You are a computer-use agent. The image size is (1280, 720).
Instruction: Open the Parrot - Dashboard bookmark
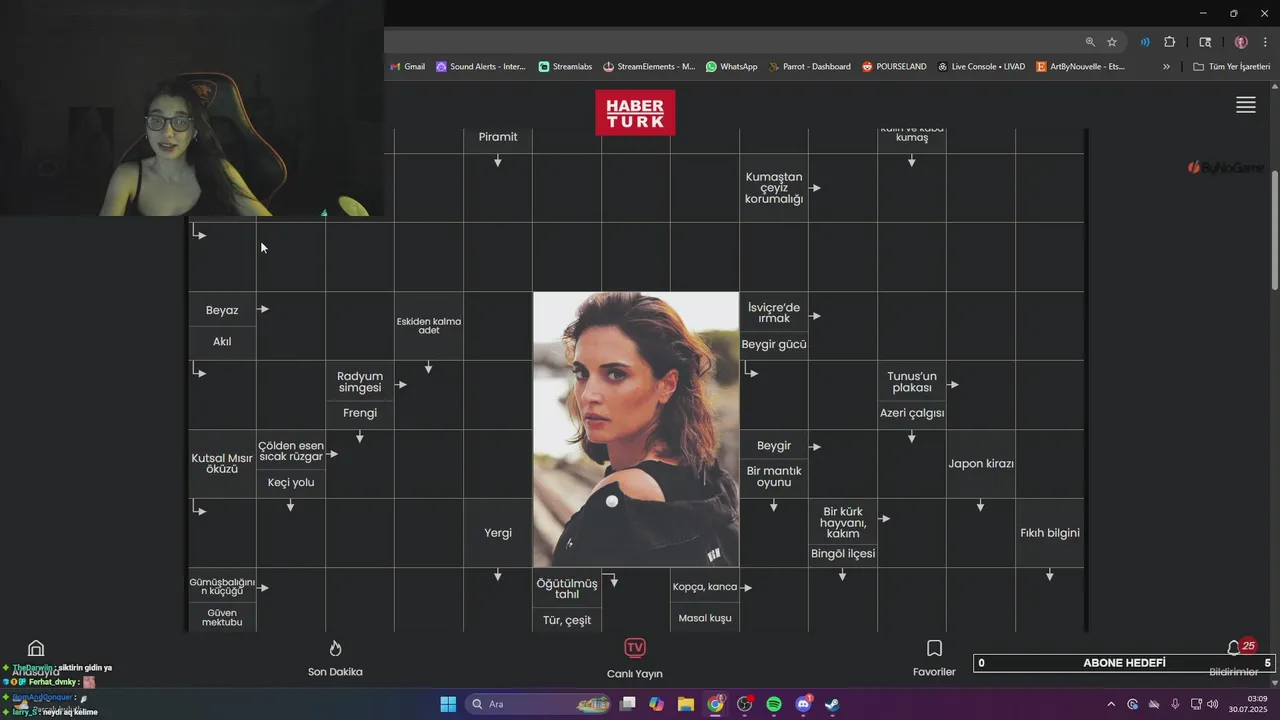pos(809,67)
